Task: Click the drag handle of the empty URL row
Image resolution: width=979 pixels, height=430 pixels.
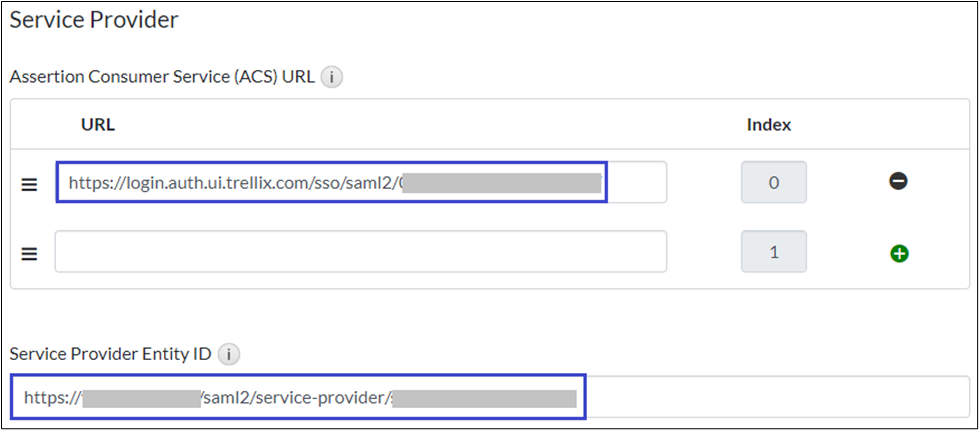Action: (29, 254)
